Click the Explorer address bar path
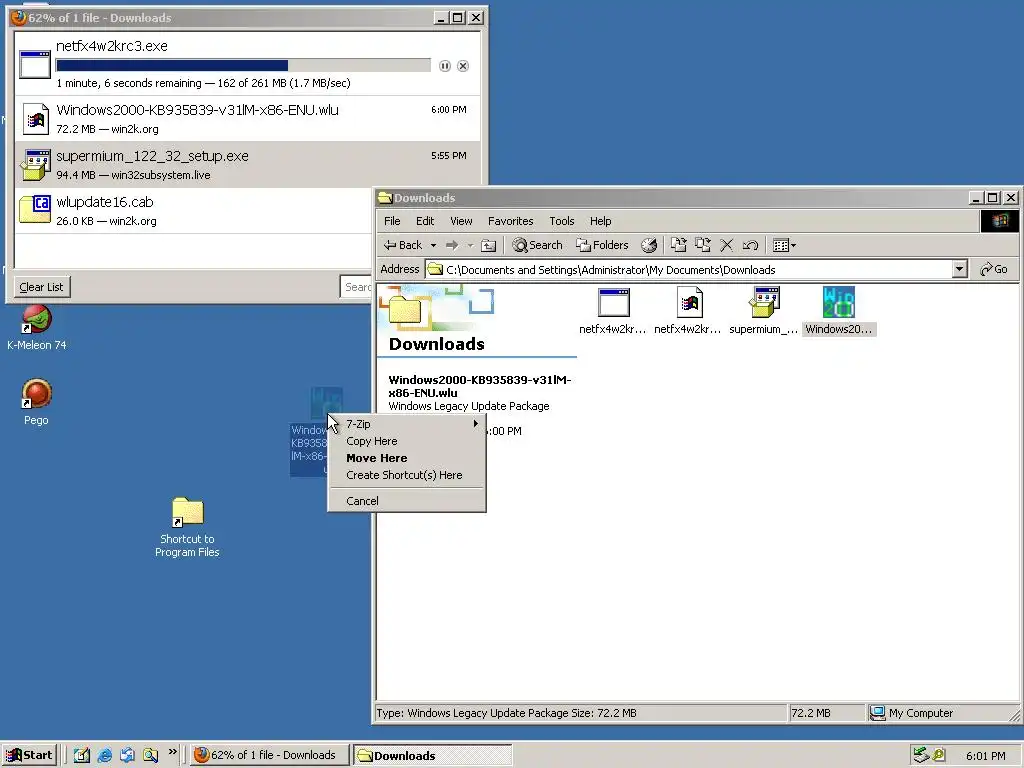 (611, 270)
